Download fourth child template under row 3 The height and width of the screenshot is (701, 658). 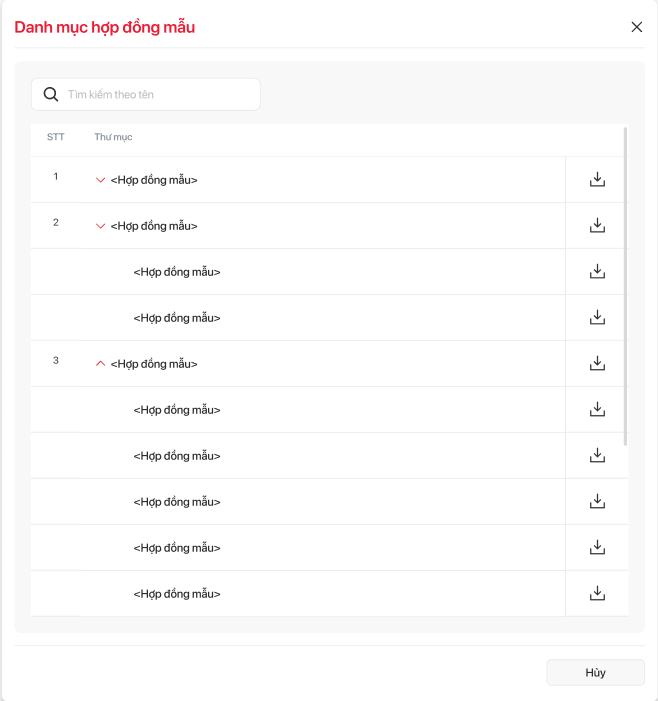pos(597,548)
